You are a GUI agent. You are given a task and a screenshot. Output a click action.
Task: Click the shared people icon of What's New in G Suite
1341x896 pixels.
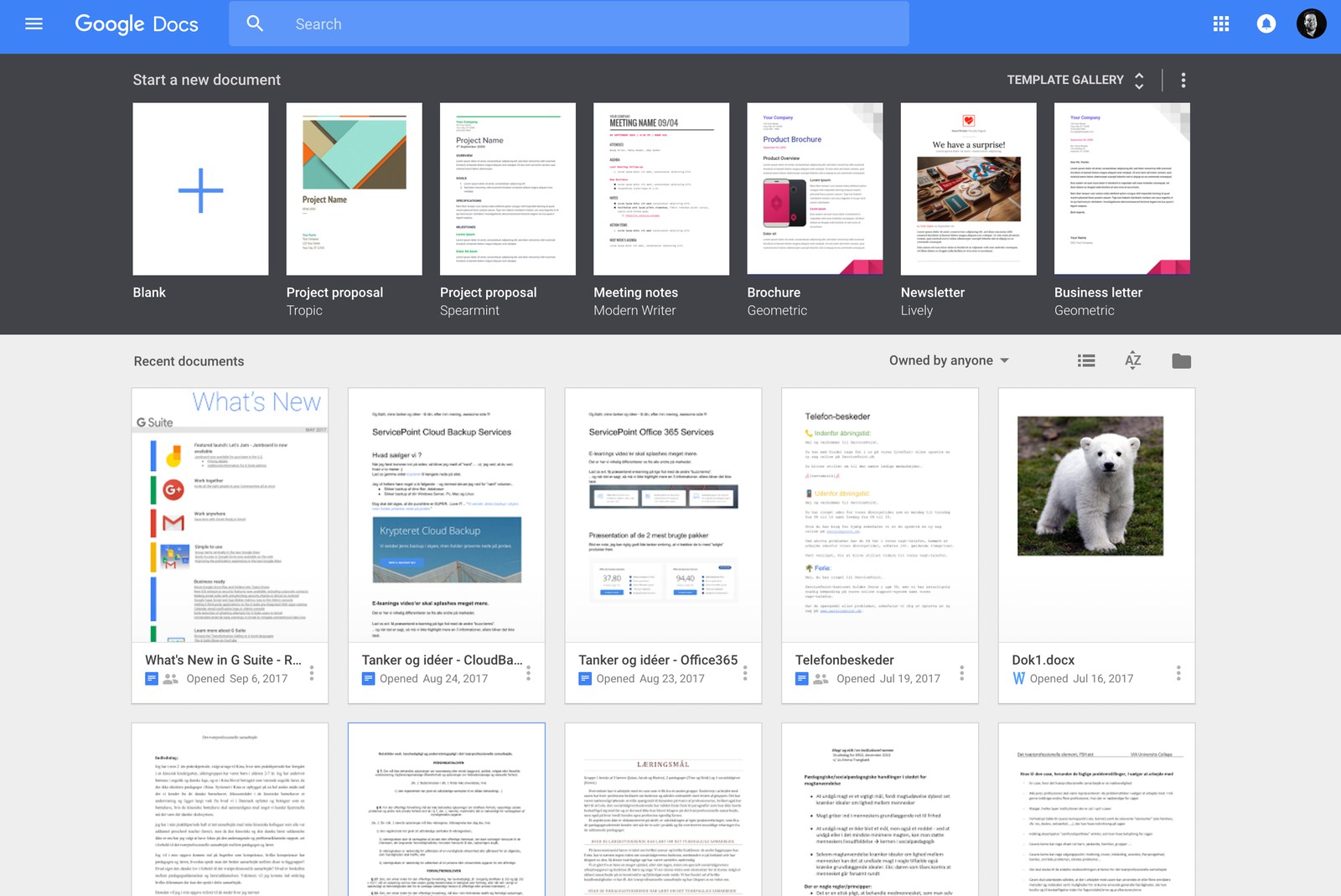[x=170, y=679]
